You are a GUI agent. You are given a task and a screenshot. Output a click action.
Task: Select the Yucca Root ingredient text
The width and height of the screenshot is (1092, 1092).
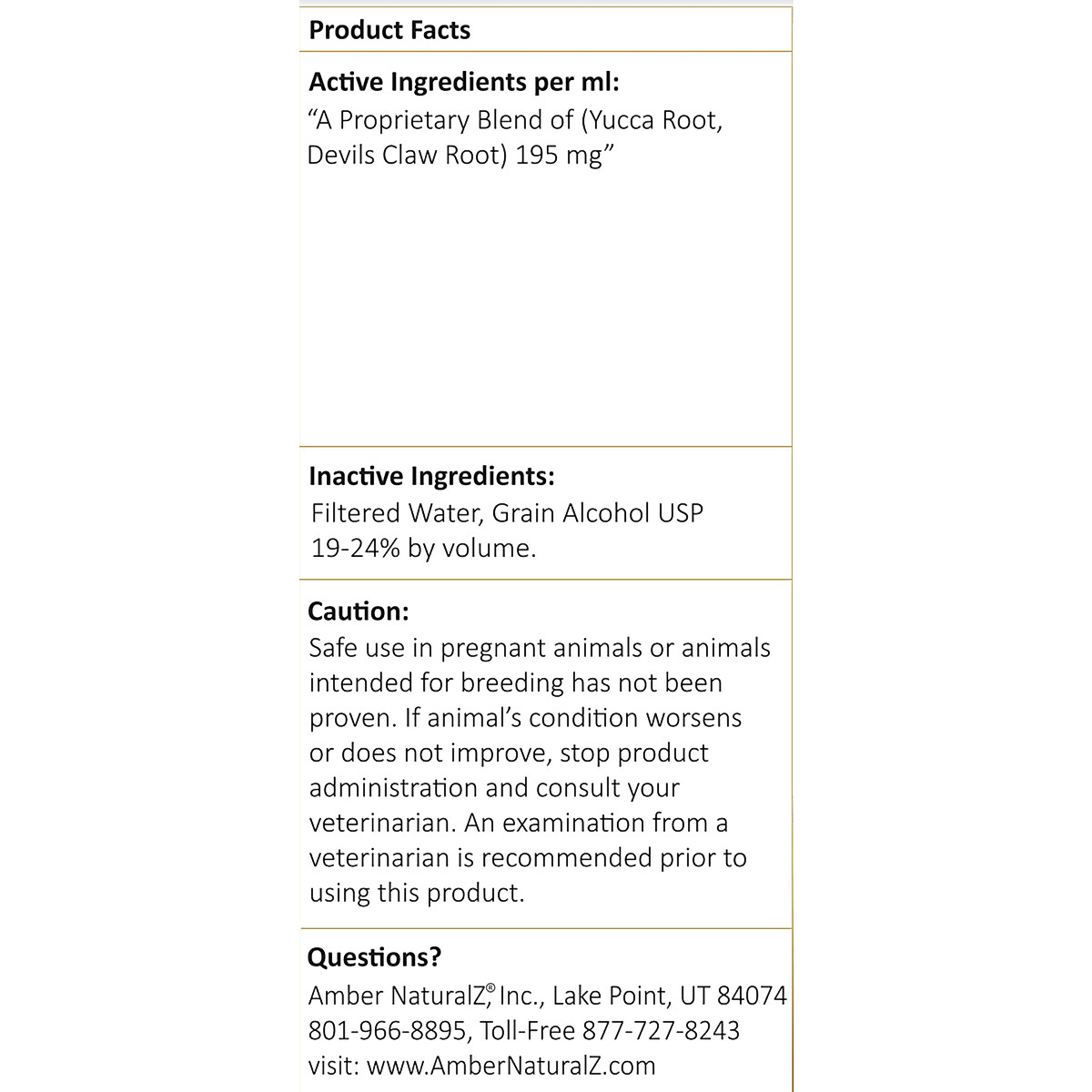click(662, 120)
